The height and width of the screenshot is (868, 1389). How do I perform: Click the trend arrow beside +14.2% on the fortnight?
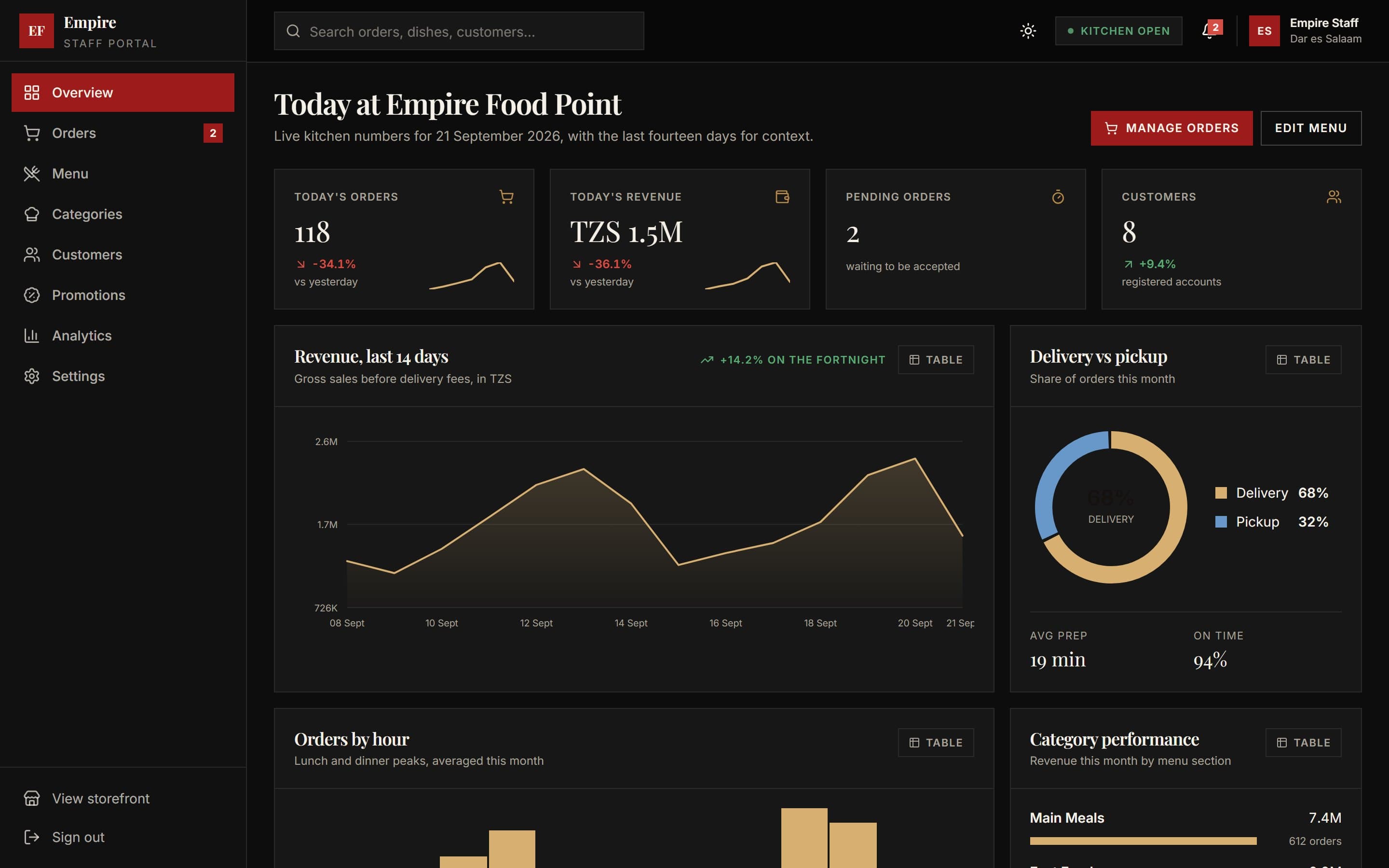point(707,360)
